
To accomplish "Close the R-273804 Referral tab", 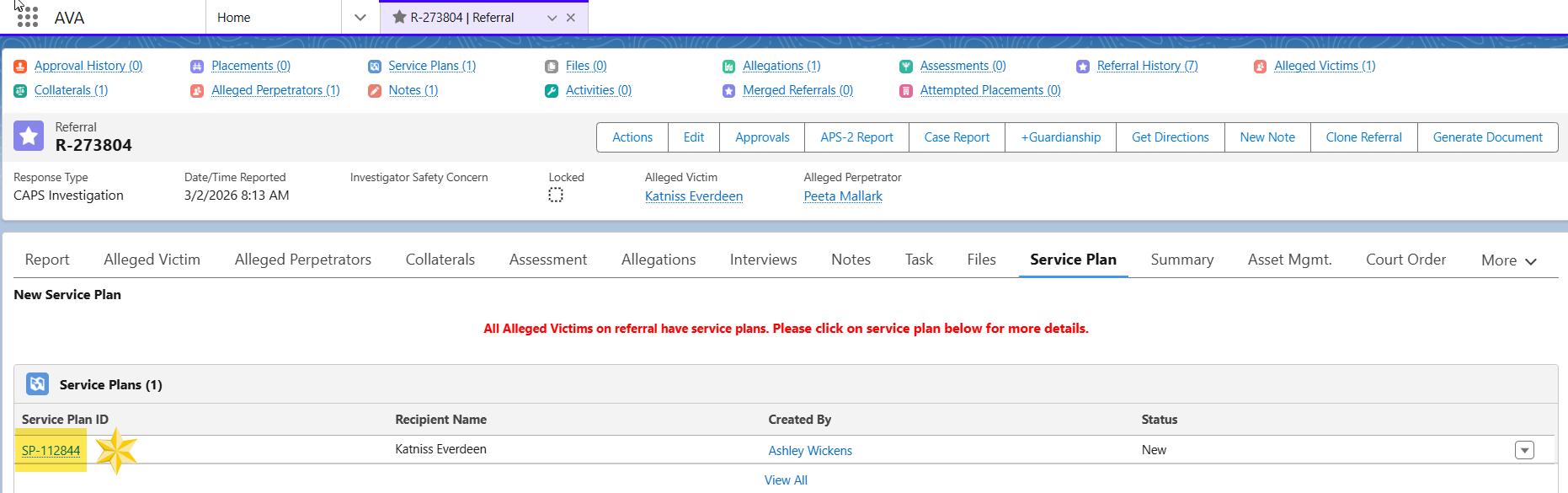I will 571,18.
